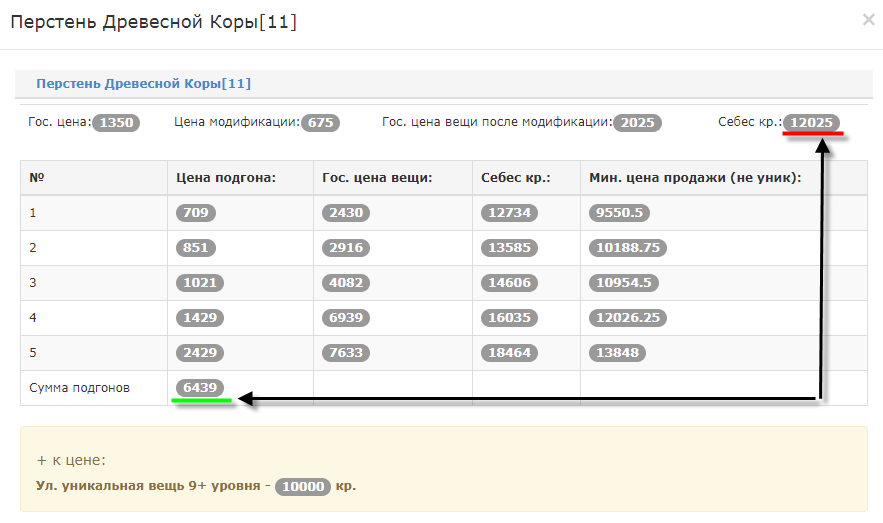This screenshot has height=523, width=883.
Task: Close the Перстень Древесной Коры dialog
Action: coord(868,19)
